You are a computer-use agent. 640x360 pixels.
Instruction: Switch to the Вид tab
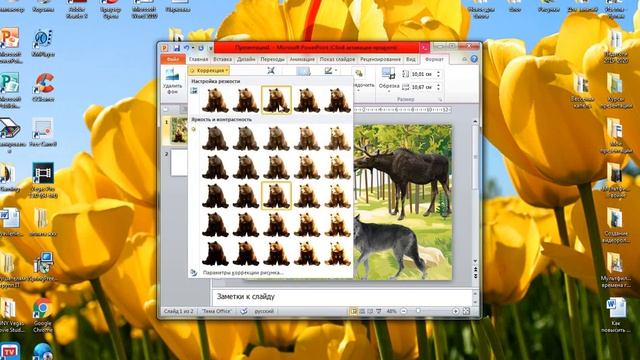411,60
